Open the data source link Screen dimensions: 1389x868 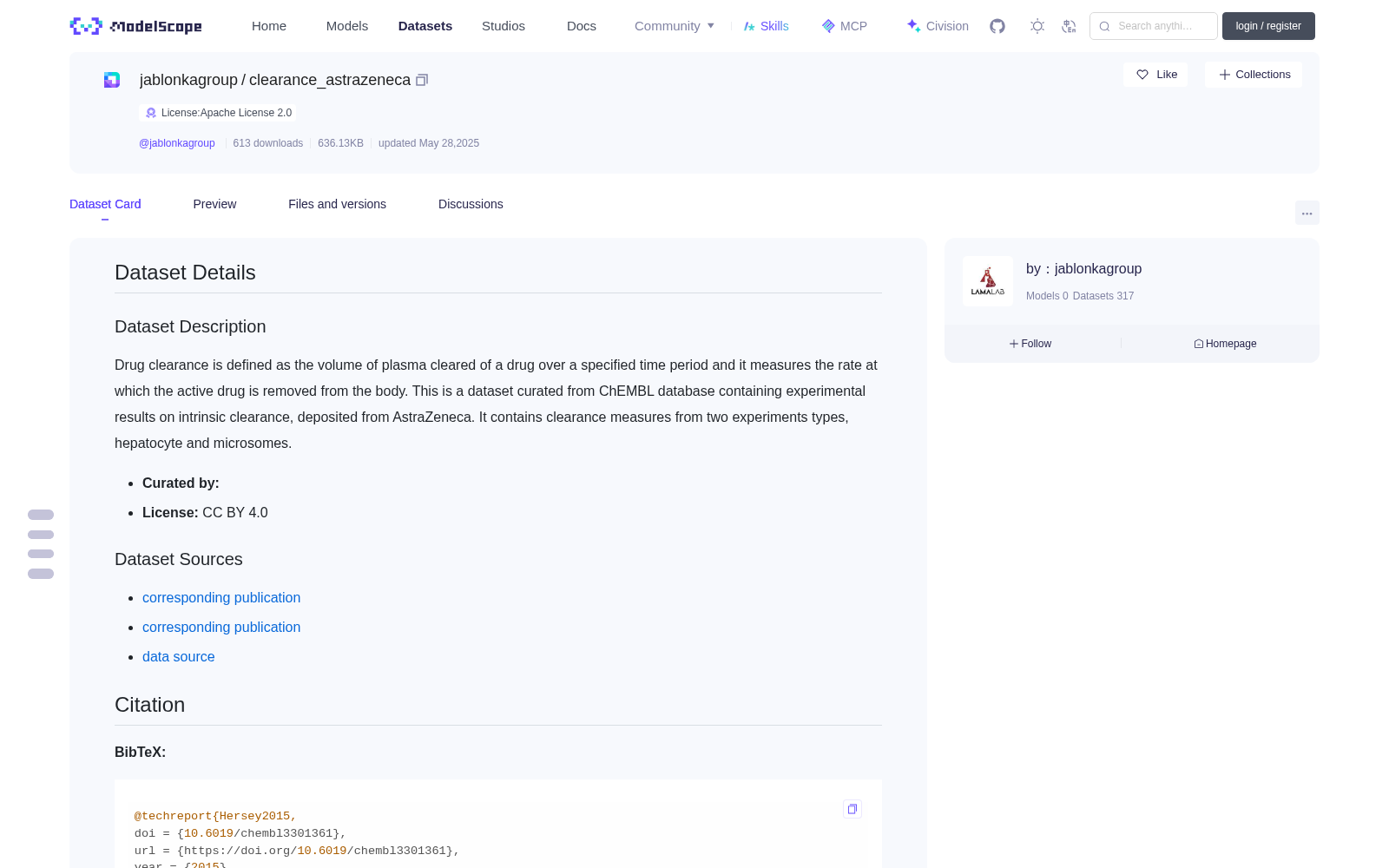(179, 656)
